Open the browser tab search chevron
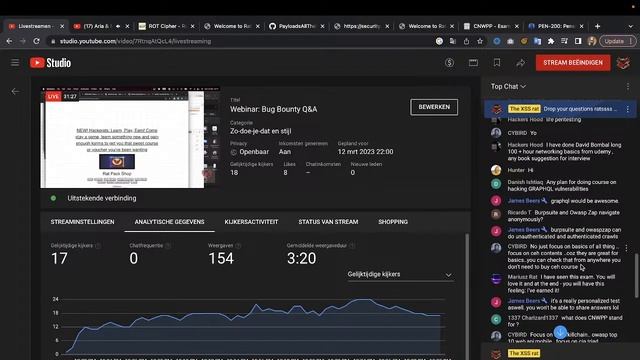 pyautogui.click(x=631, y=26)
